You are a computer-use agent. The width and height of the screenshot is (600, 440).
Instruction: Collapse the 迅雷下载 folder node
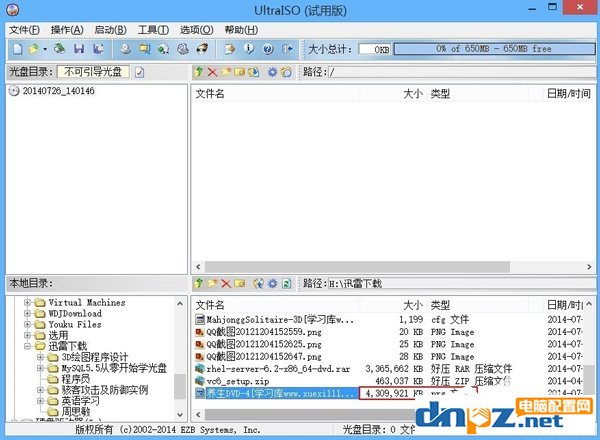(x=27, y=346)
